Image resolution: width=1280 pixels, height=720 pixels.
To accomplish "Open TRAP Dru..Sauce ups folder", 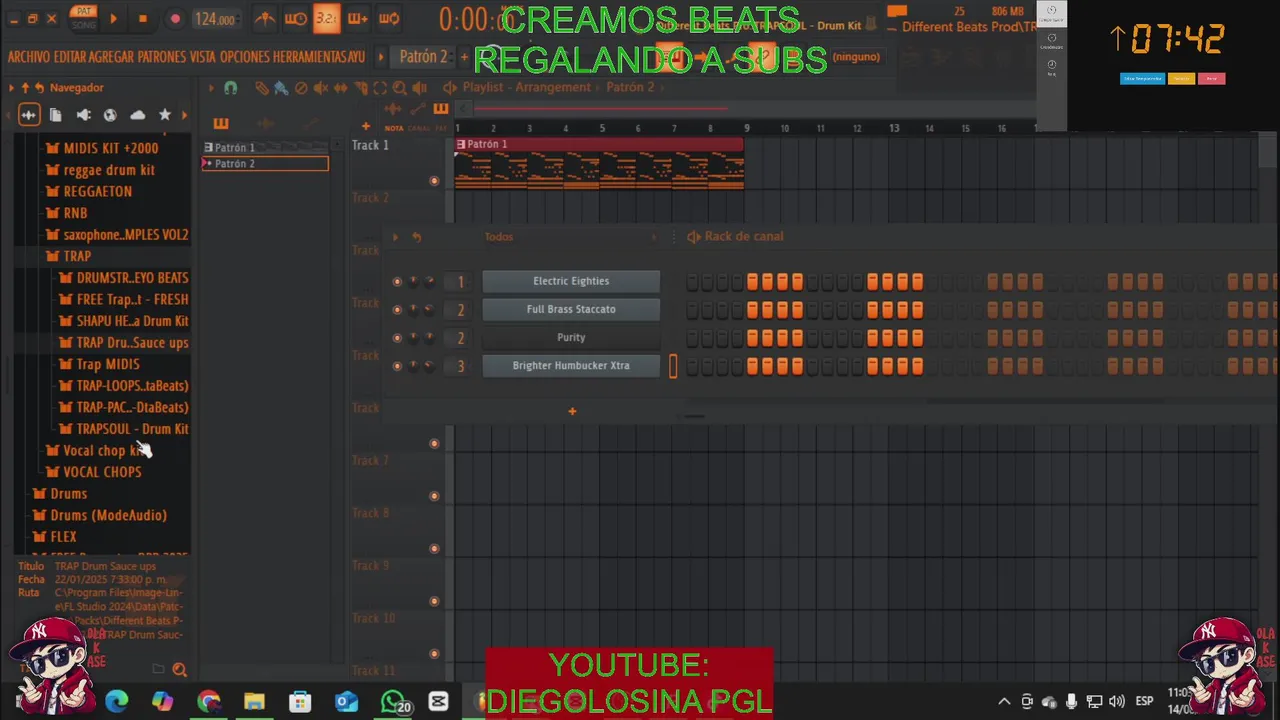I will coord(123,342).
